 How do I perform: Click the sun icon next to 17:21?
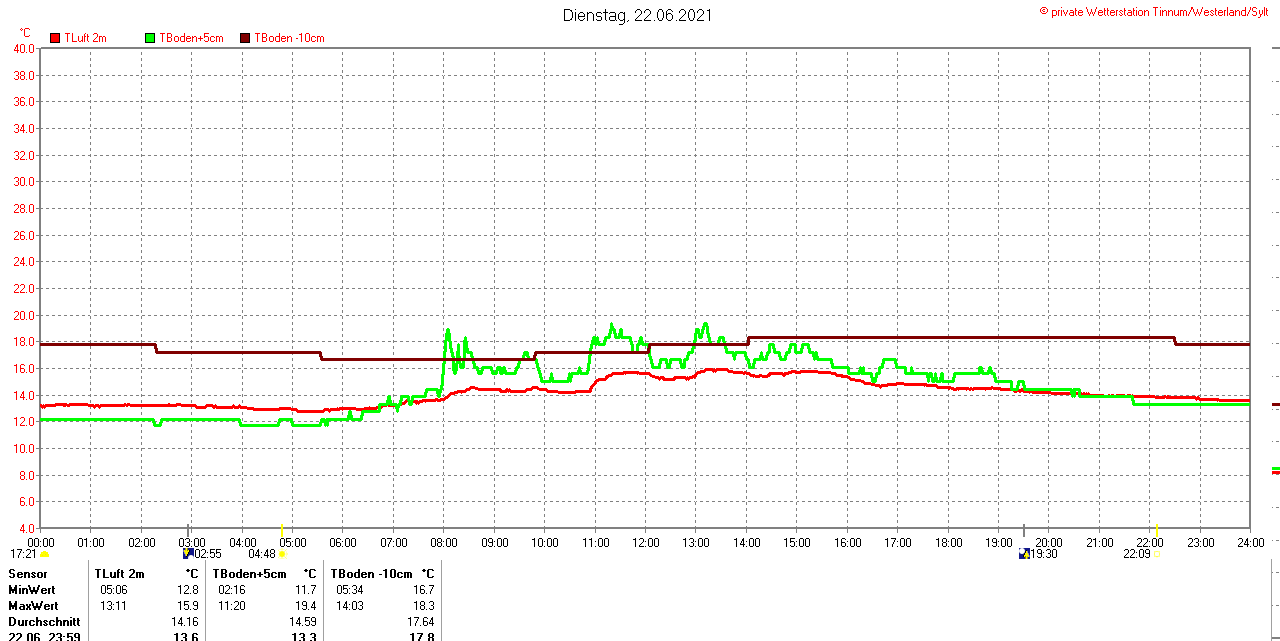pos(44,554)
